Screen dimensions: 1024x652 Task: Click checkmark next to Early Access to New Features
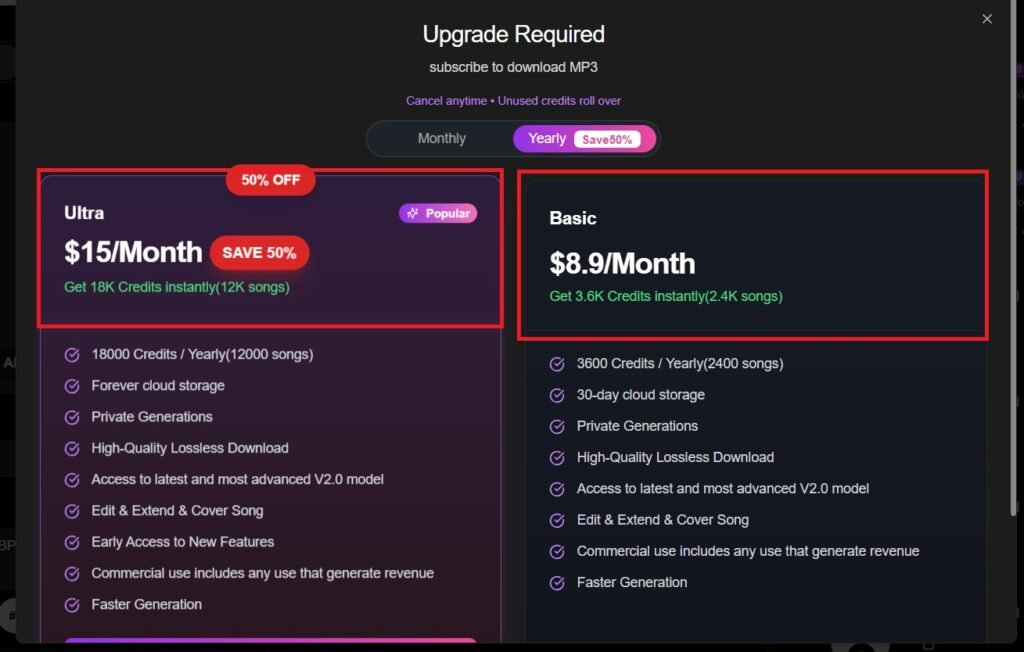coord(72,542)
